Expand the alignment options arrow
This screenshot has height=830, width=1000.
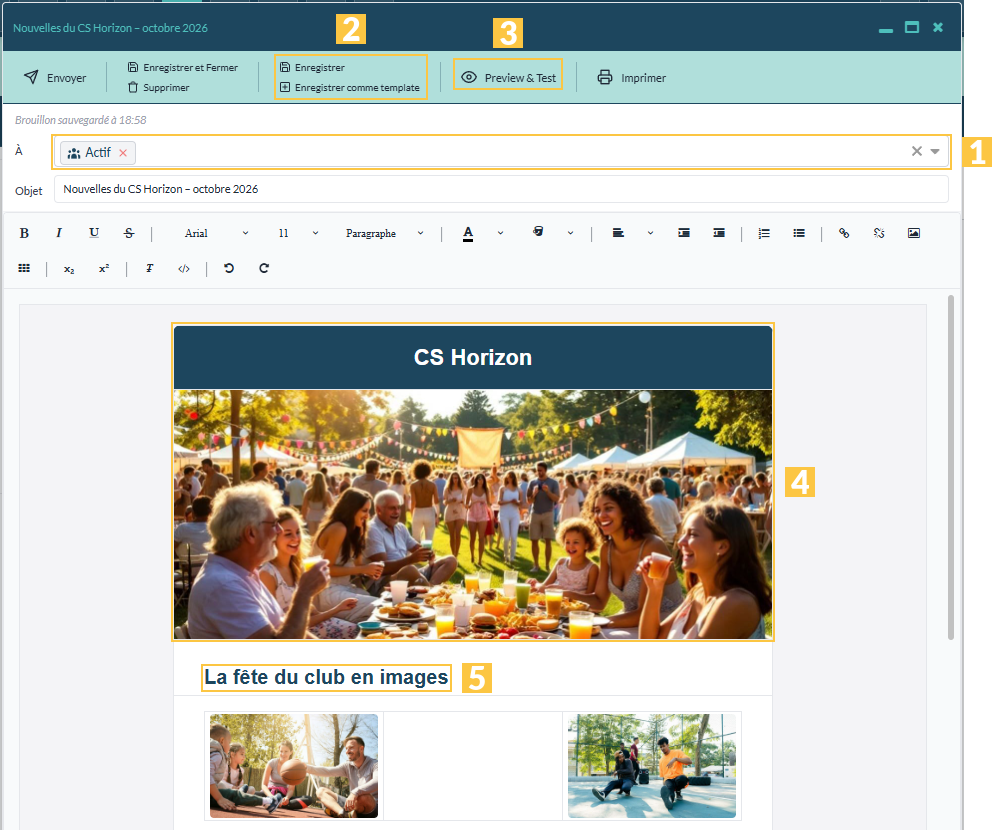pyautogui.click(x=651, y=233)
